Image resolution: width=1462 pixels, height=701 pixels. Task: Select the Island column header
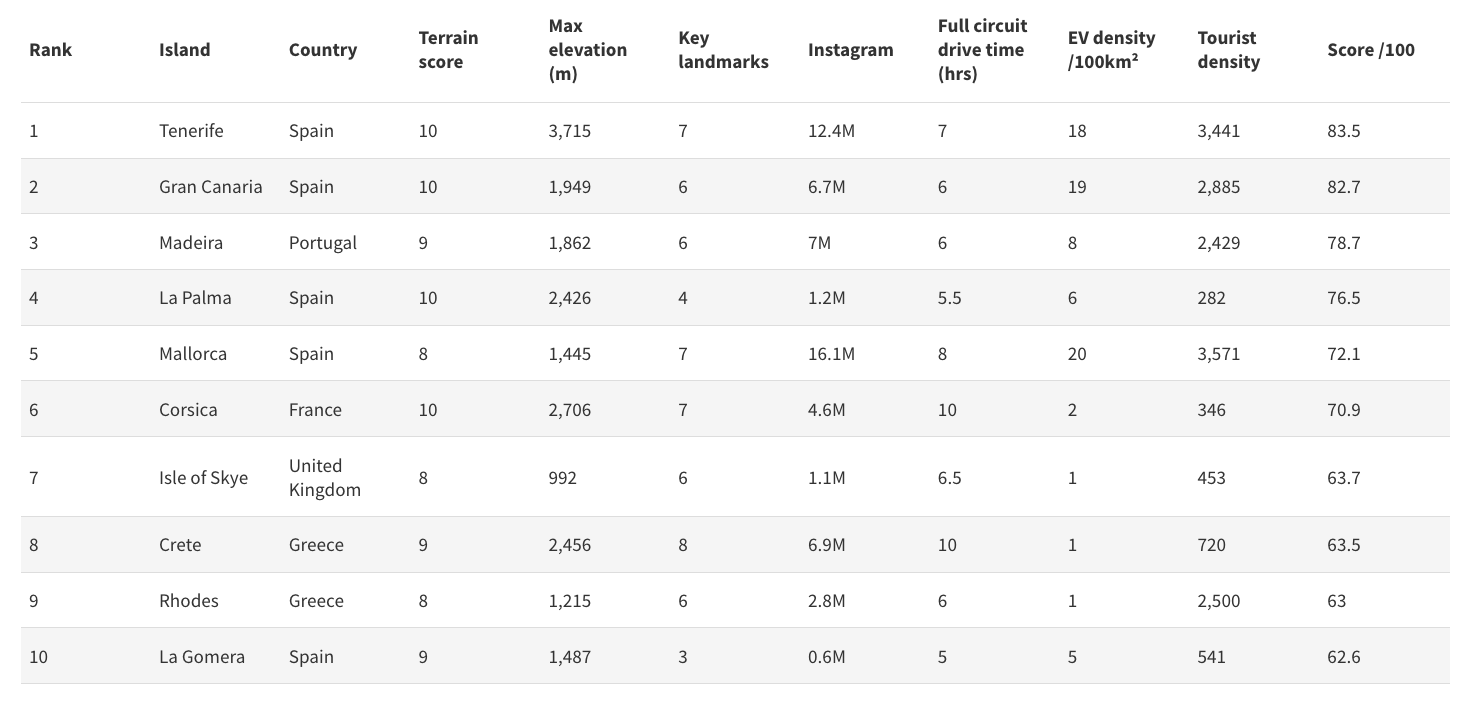[184, 50]
